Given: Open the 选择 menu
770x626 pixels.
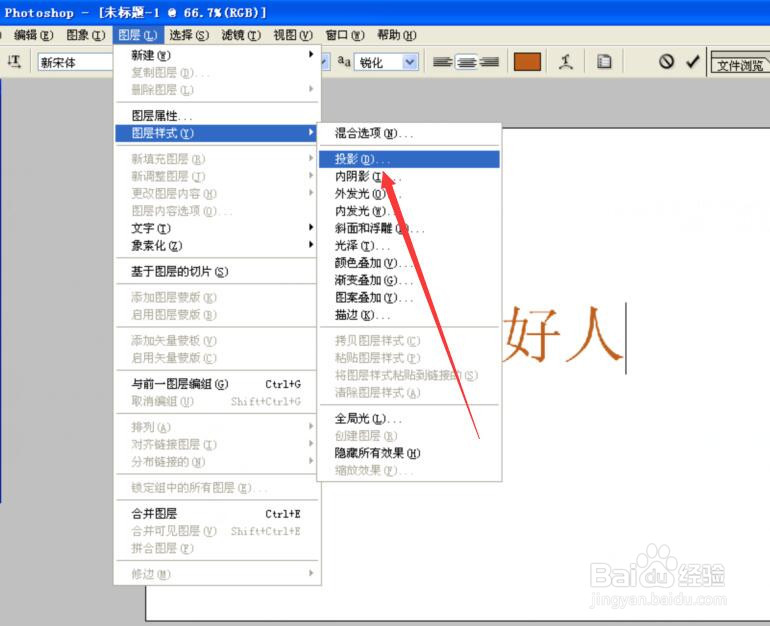Looking at the screenshot, I should [x=189, y=35].
